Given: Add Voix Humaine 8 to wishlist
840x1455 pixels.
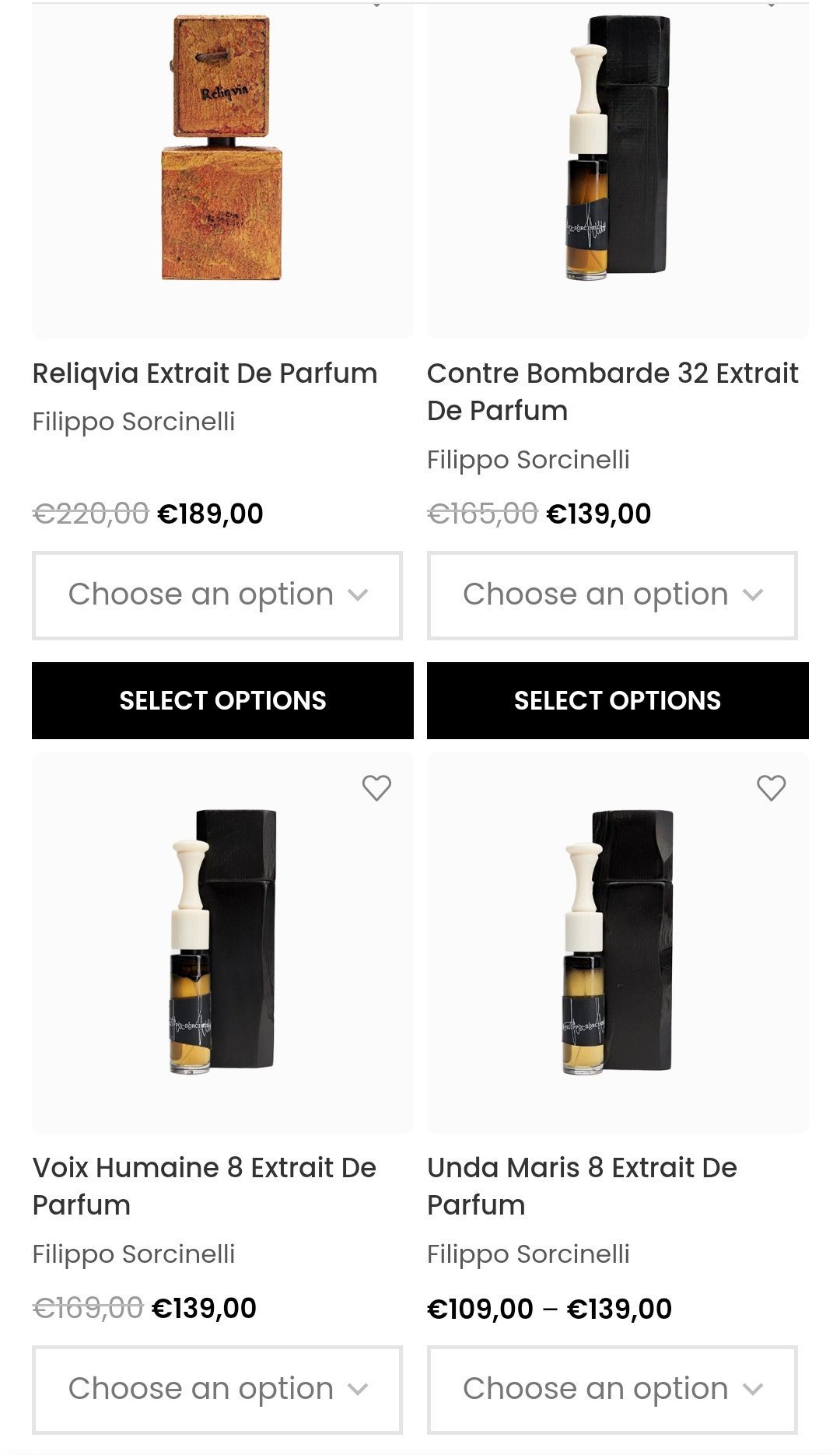Looking at the screenshot, I should click(x=376, y=788).
